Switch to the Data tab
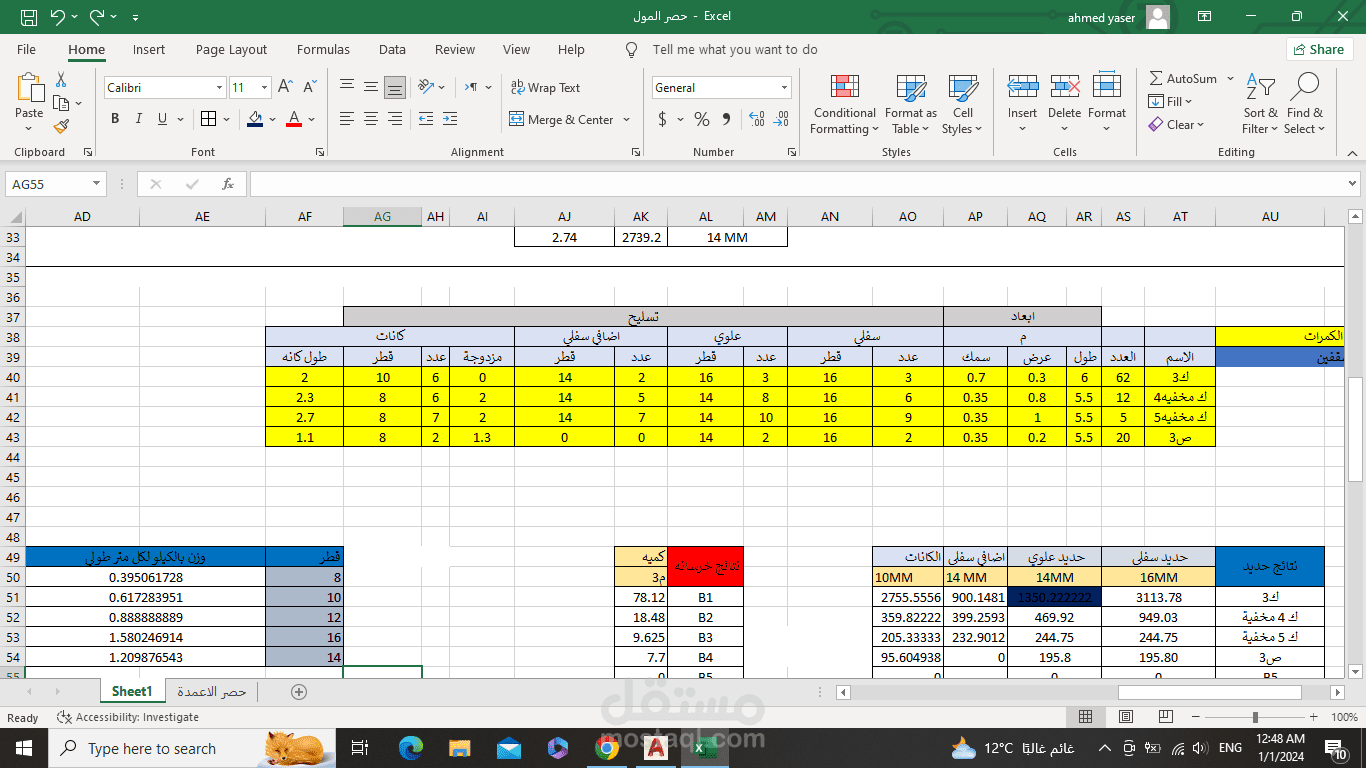The height and width of the screenshot is (768, 1366). 392,50
